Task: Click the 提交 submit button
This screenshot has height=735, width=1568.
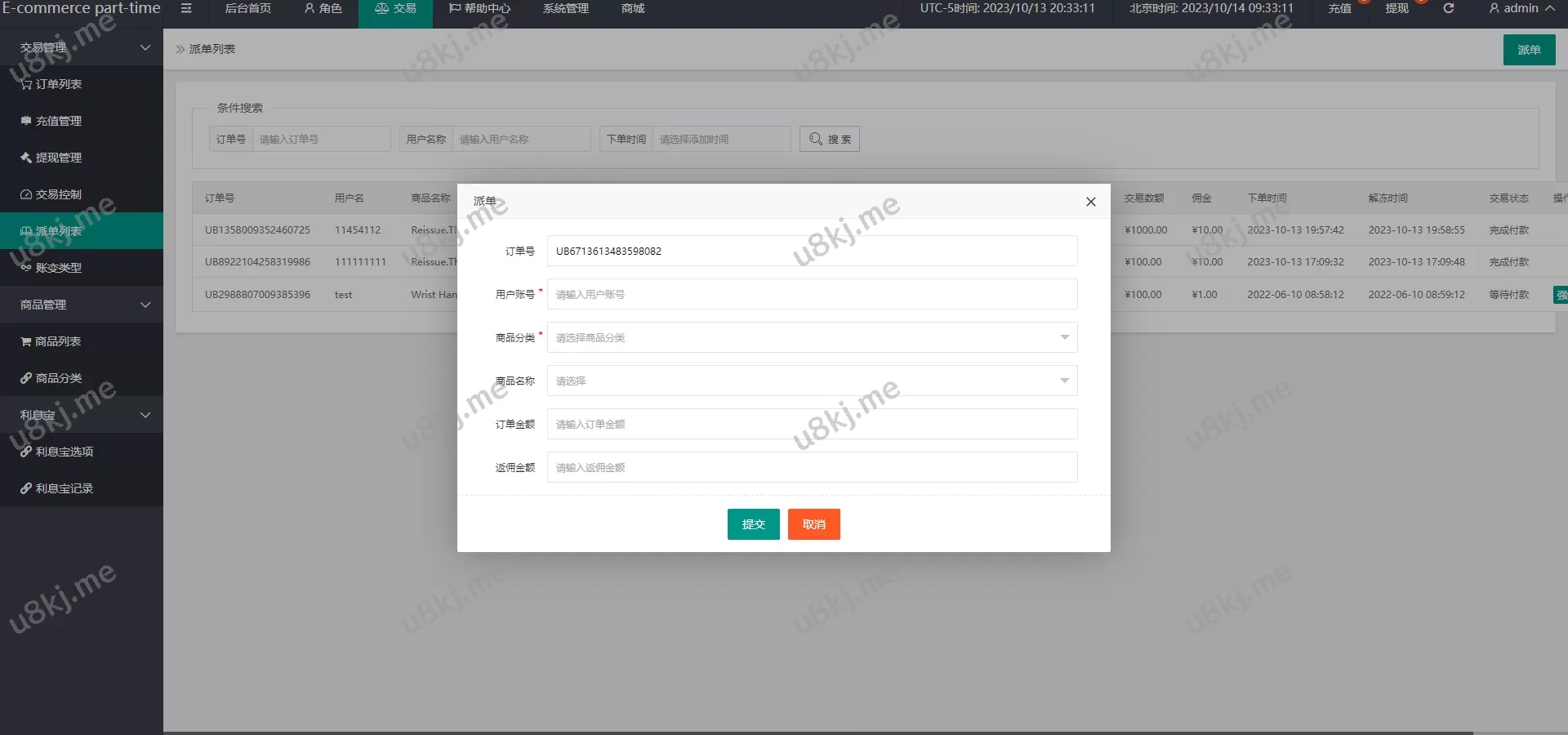Action: [753, 524]
